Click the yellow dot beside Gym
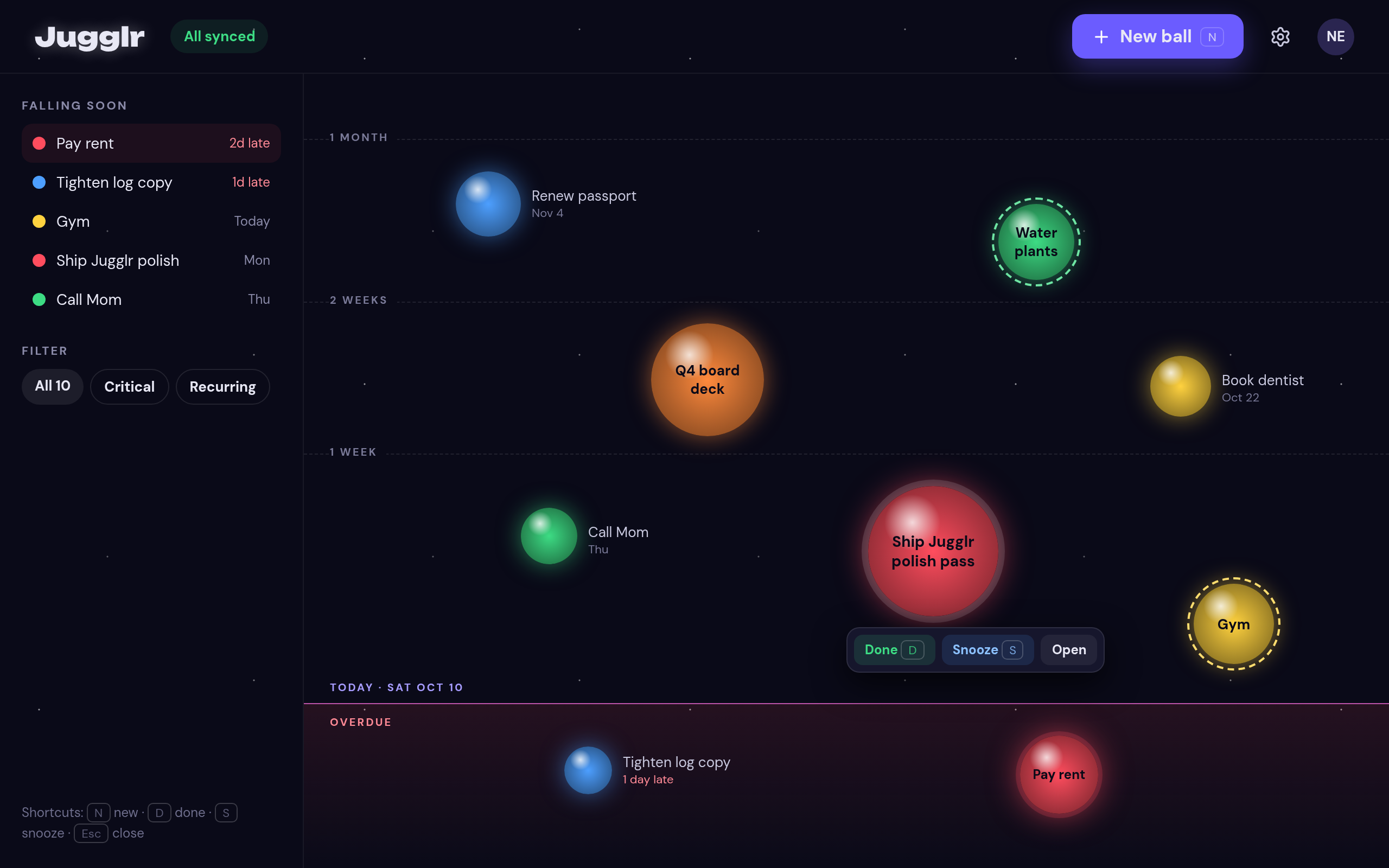The image size is (1389, 868). pyautogui.click(x=39, y=221)
